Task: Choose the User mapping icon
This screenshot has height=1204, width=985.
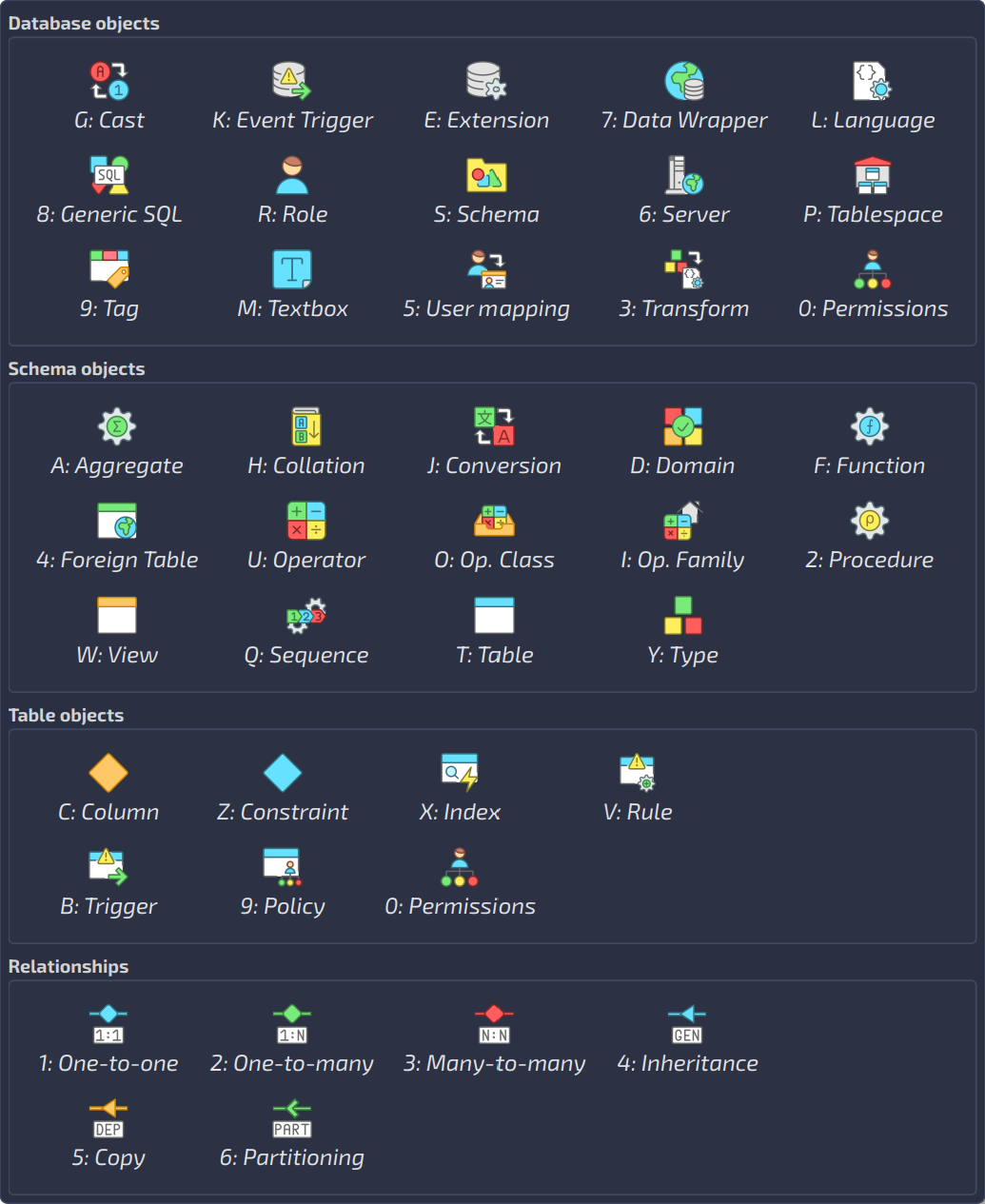Action: 486,269
